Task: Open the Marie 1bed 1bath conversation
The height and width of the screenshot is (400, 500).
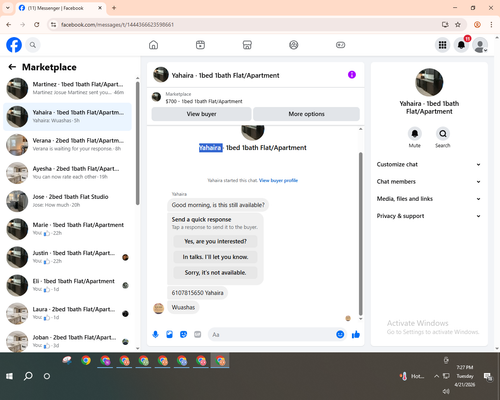Action: (x=67, y=229)
